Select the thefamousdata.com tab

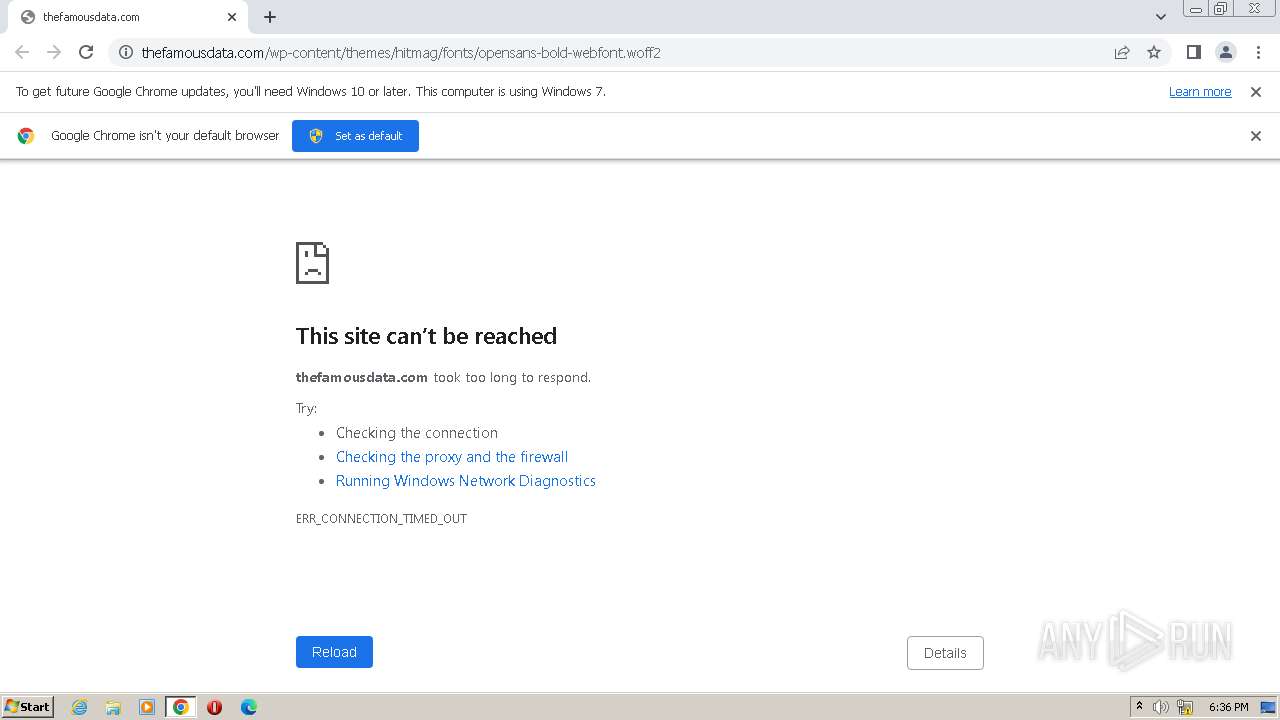pyautogui.click(x=120, y=17)
